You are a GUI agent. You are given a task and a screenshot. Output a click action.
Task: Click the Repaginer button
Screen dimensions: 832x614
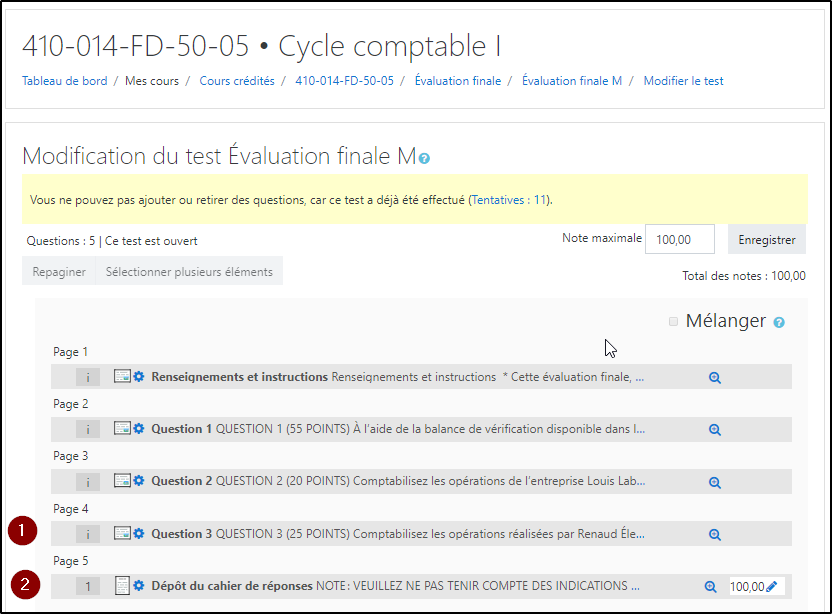[58, 271]
